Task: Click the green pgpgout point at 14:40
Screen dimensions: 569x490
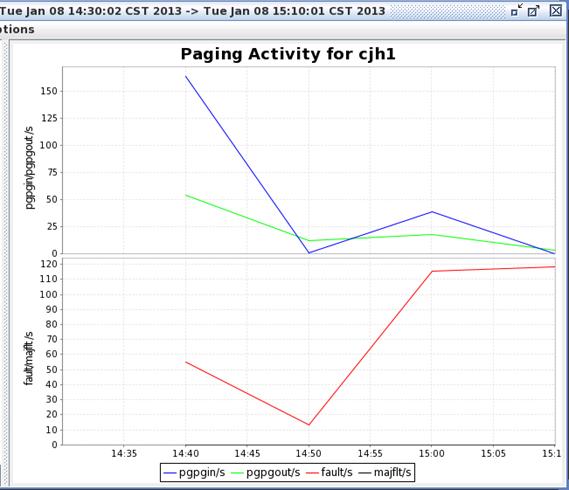Action: [x=186, y=195]
